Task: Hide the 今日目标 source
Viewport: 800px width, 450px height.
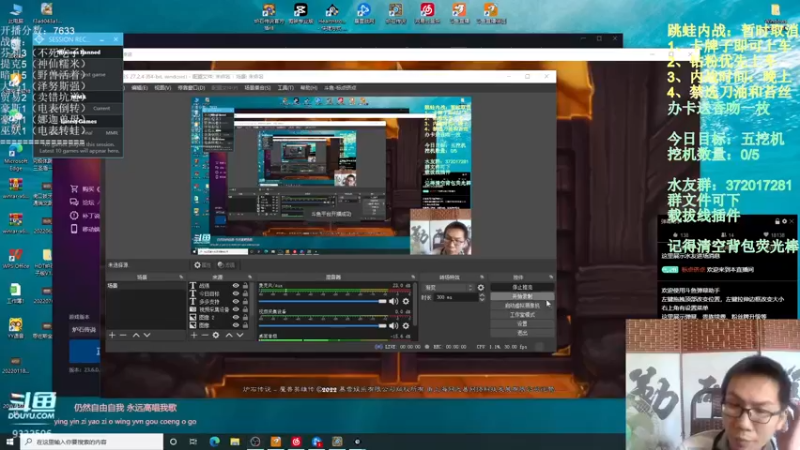Action: point(236,293)
